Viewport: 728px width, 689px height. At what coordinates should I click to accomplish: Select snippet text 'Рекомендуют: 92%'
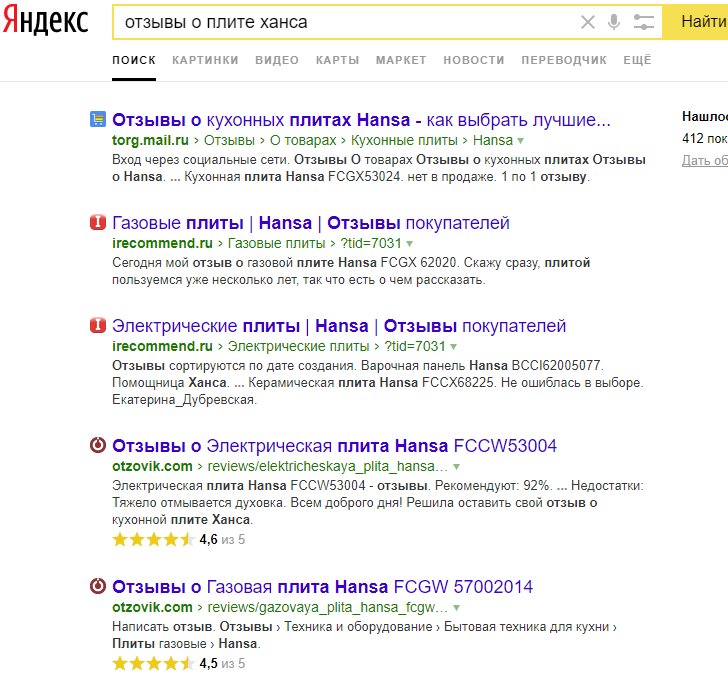pos(493,486)
